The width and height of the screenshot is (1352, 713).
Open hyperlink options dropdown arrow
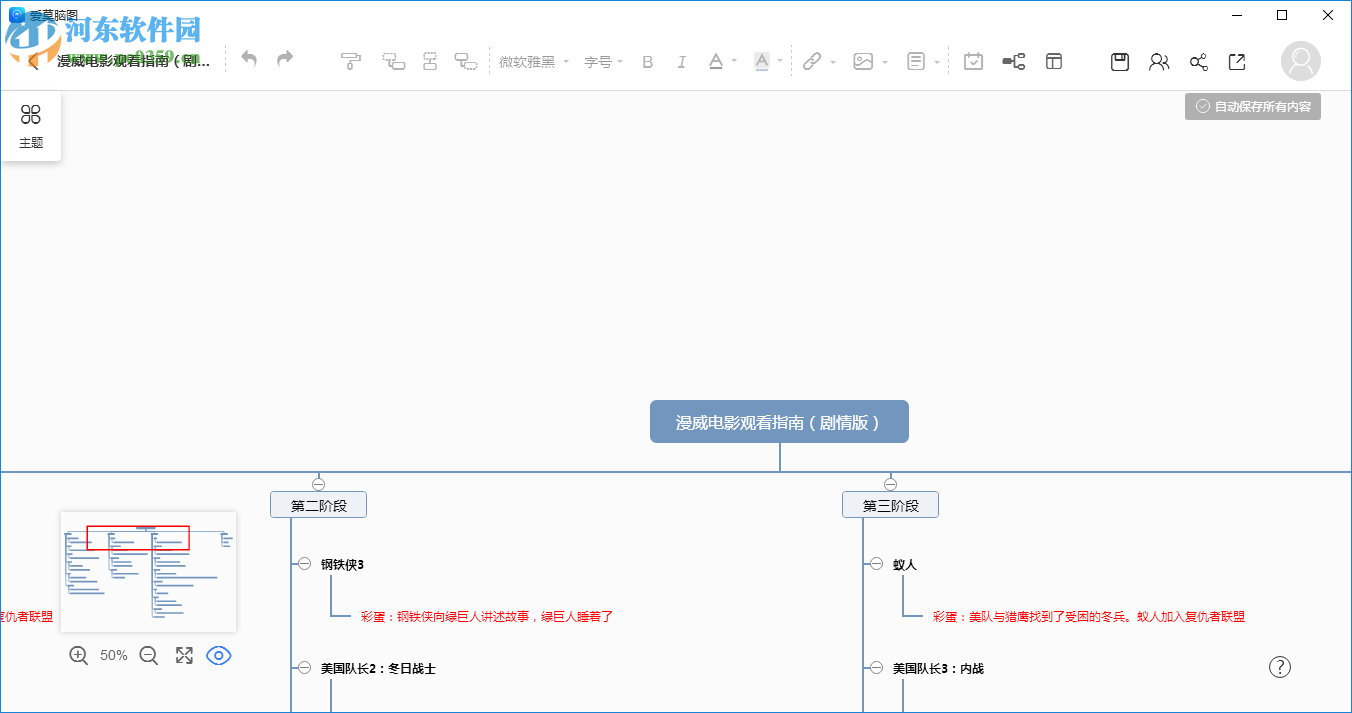tap(834, 62)
